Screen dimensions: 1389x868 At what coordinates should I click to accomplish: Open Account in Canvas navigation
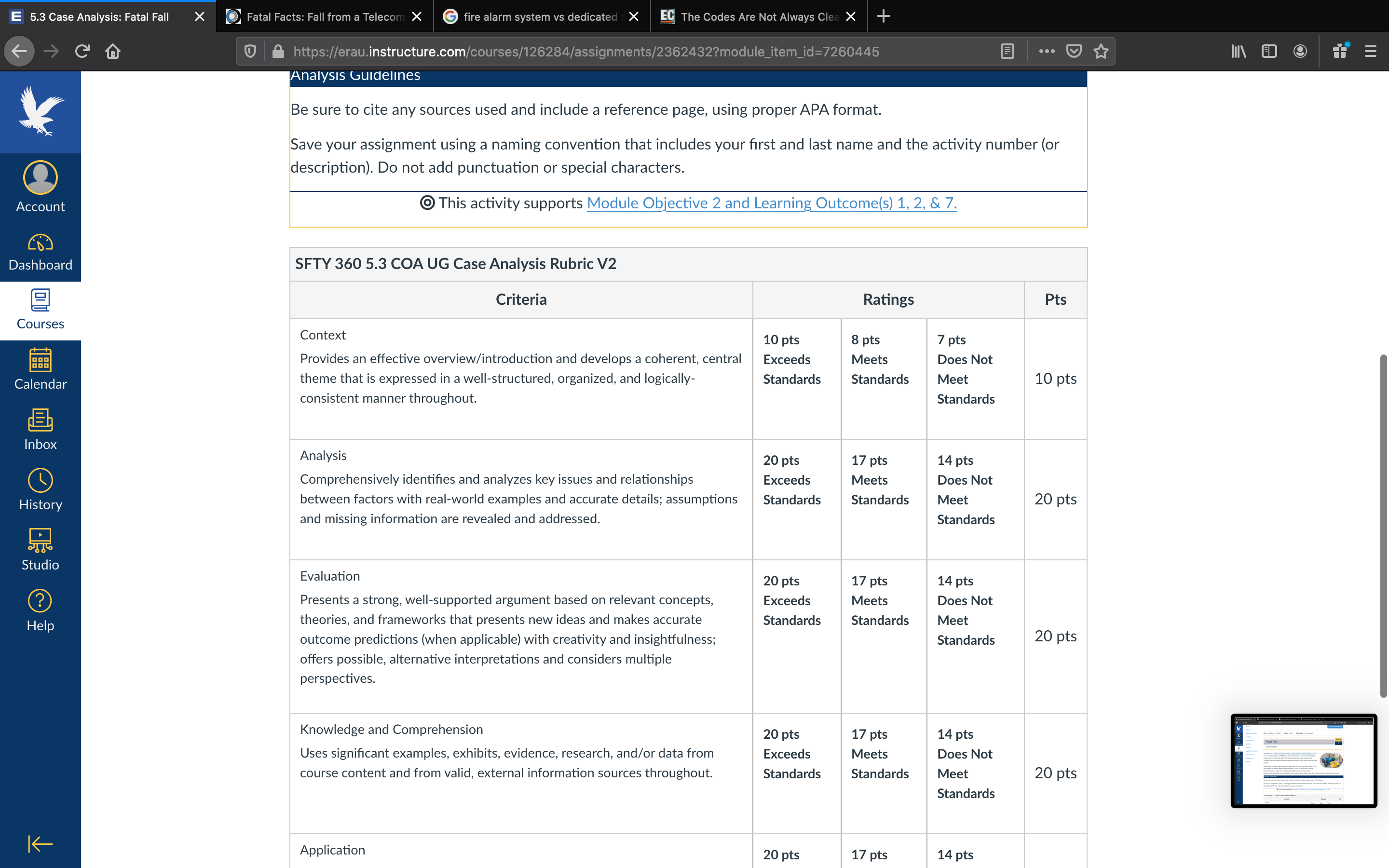[40, 187]
